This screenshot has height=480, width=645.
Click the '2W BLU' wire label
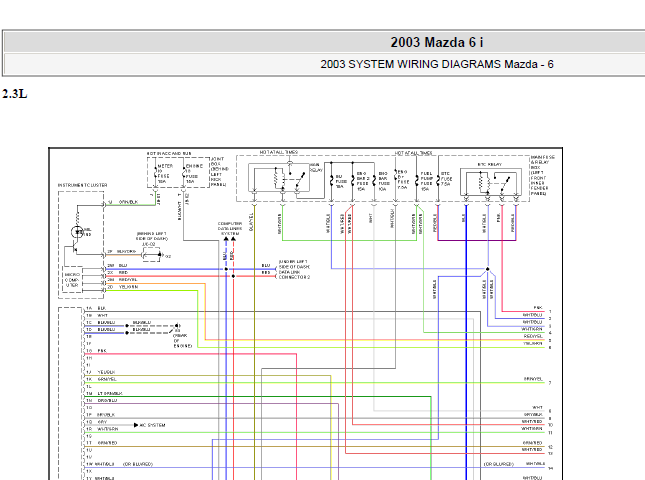tap(117, 266)
